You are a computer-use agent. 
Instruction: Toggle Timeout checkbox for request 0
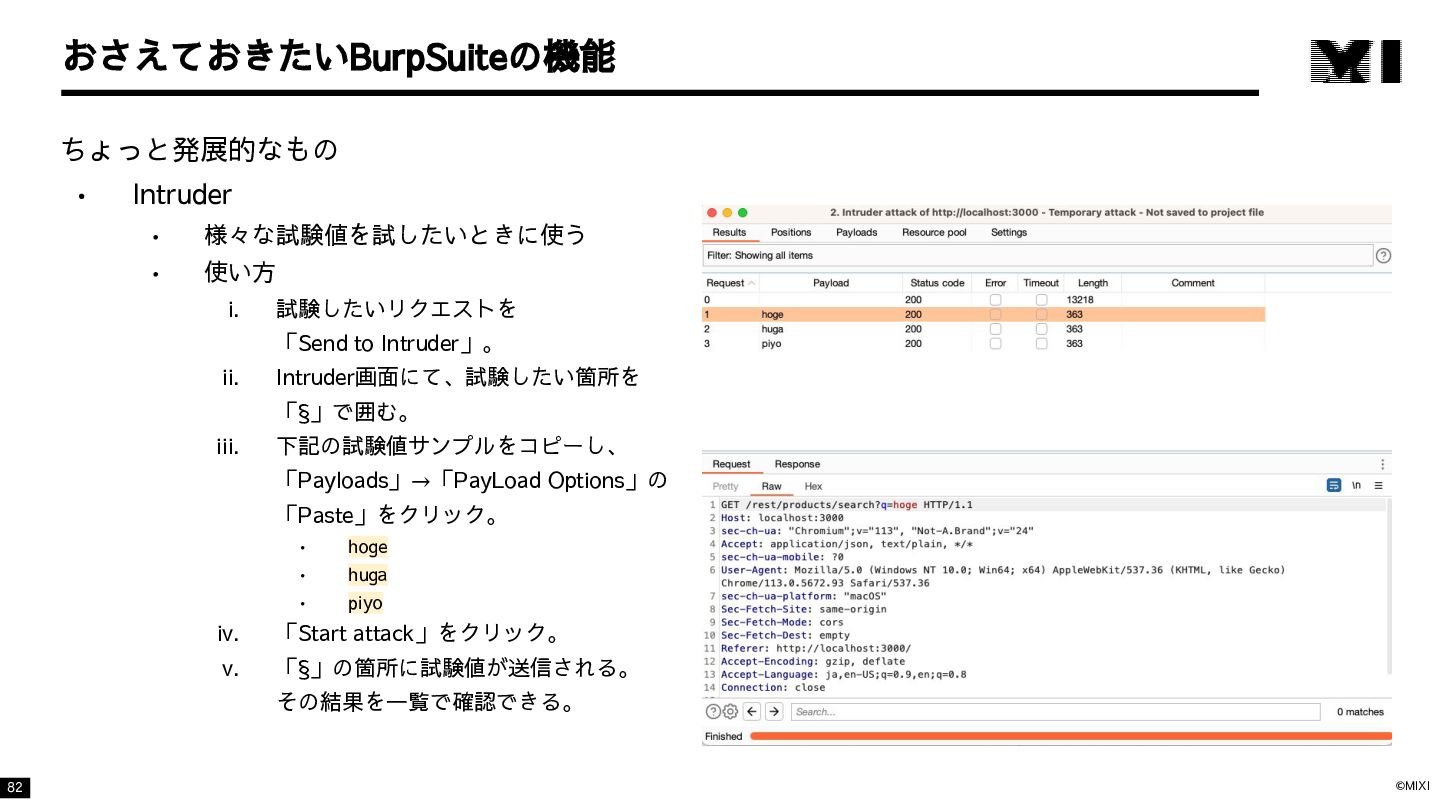pos(1041,300)
